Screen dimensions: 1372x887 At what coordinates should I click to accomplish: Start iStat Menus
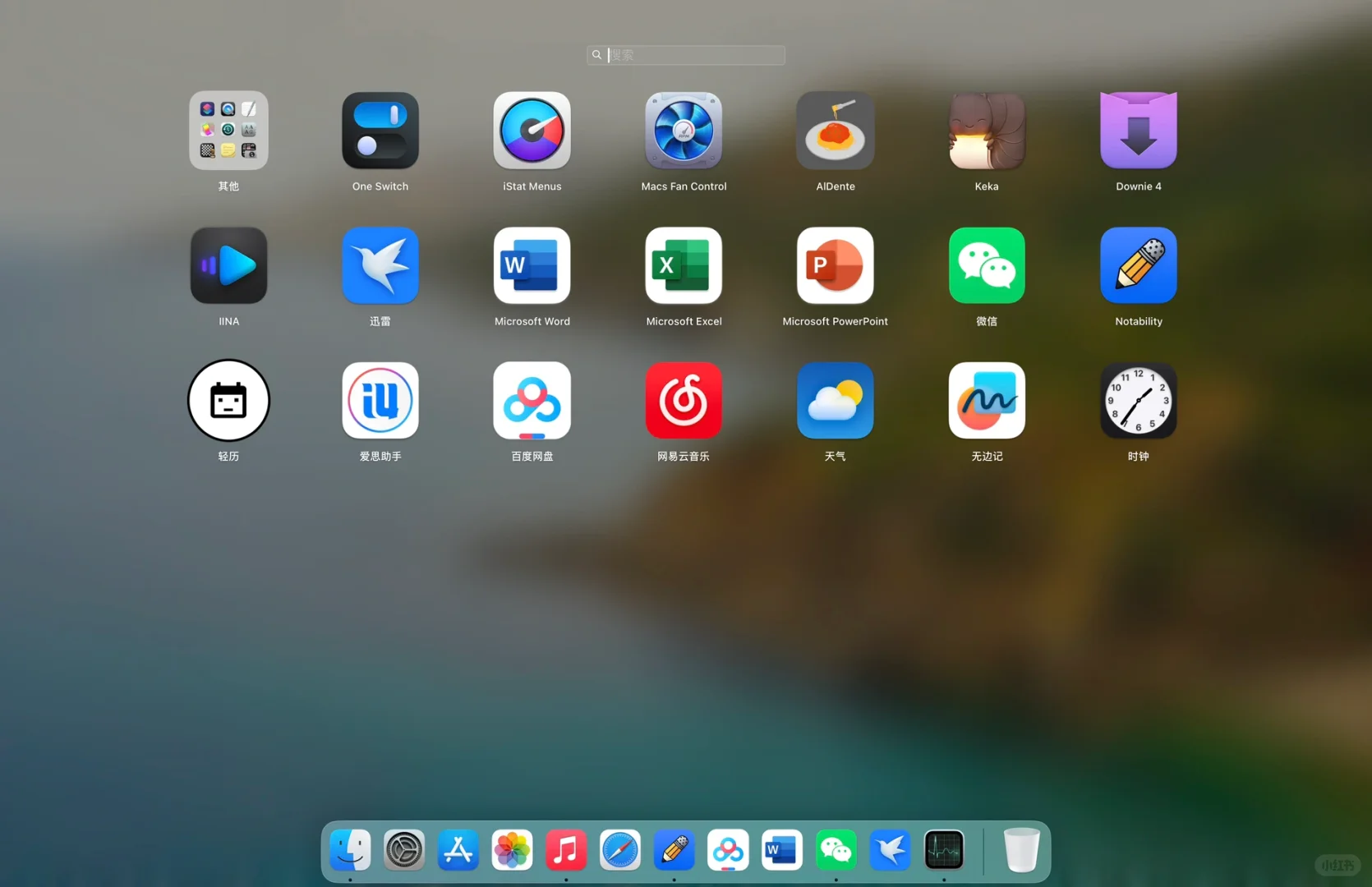(x=532, y=130)
